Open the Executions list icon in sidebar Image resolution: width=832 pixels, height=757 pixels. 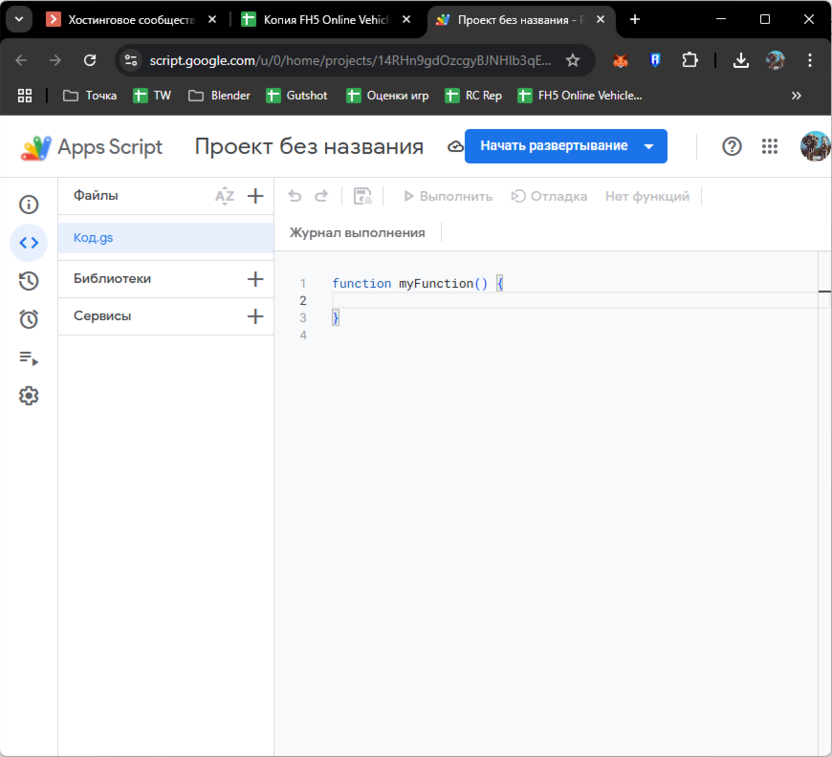[29, 358]
